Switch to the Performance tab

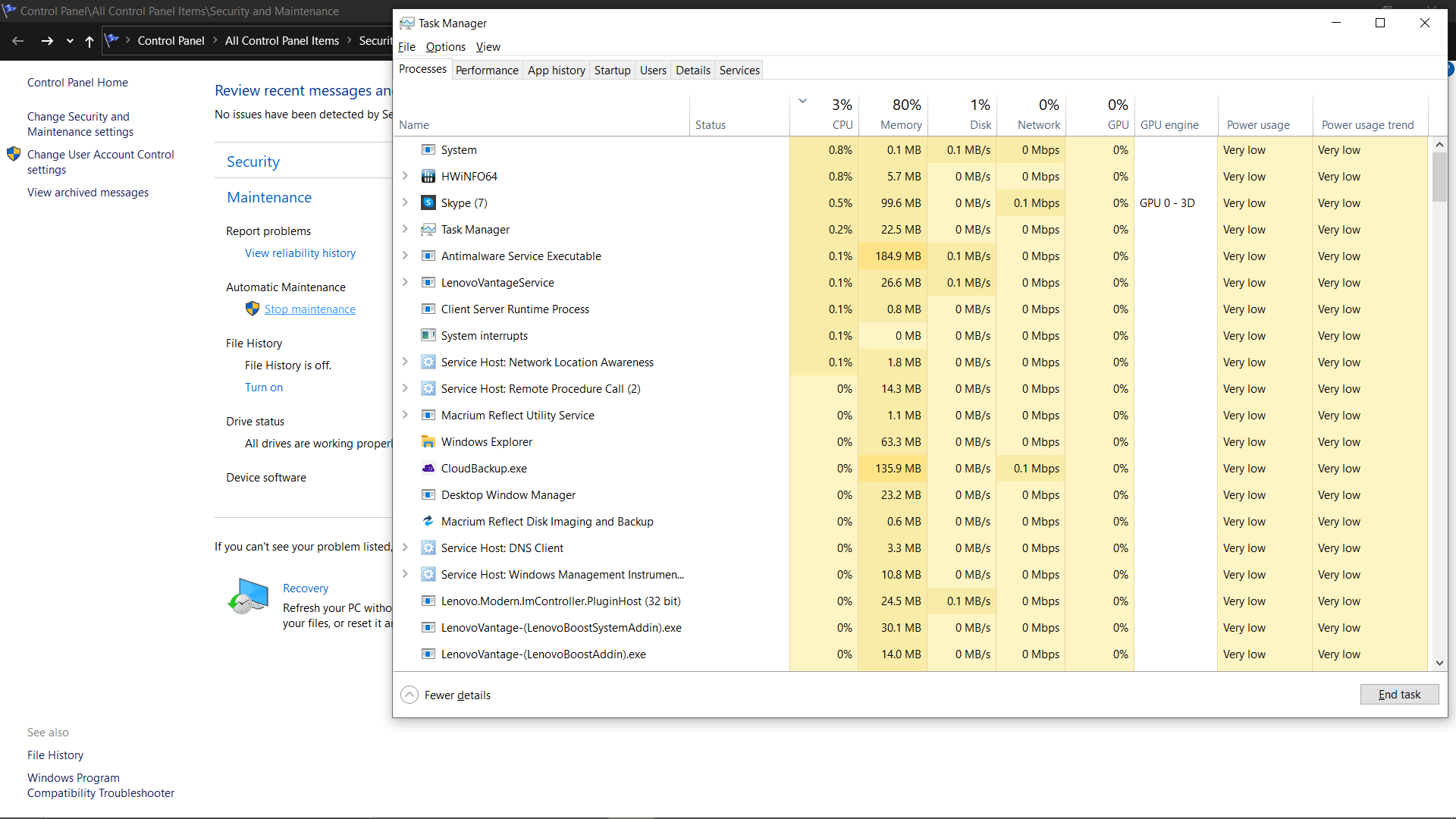[x=486, y=70]
